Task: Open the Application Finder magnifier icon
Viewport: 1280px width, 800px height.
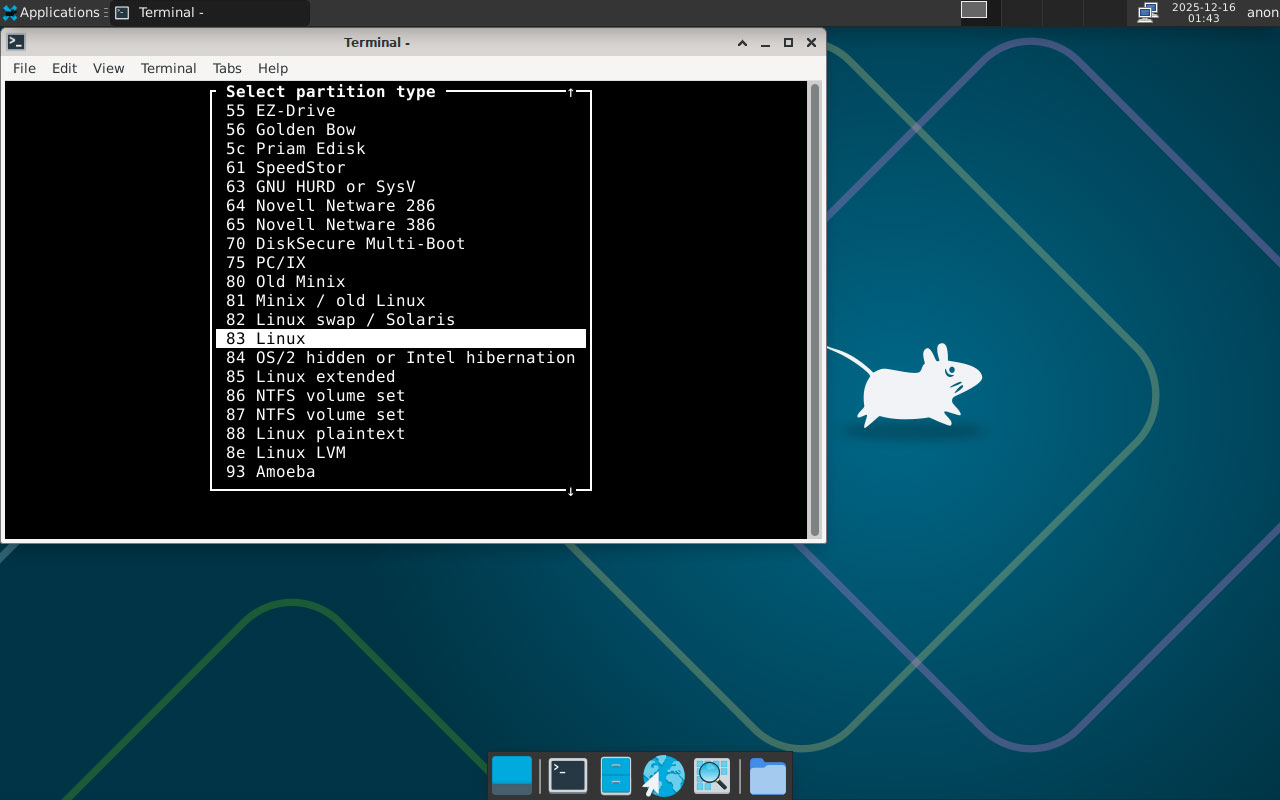Action: tap(712, 776)
